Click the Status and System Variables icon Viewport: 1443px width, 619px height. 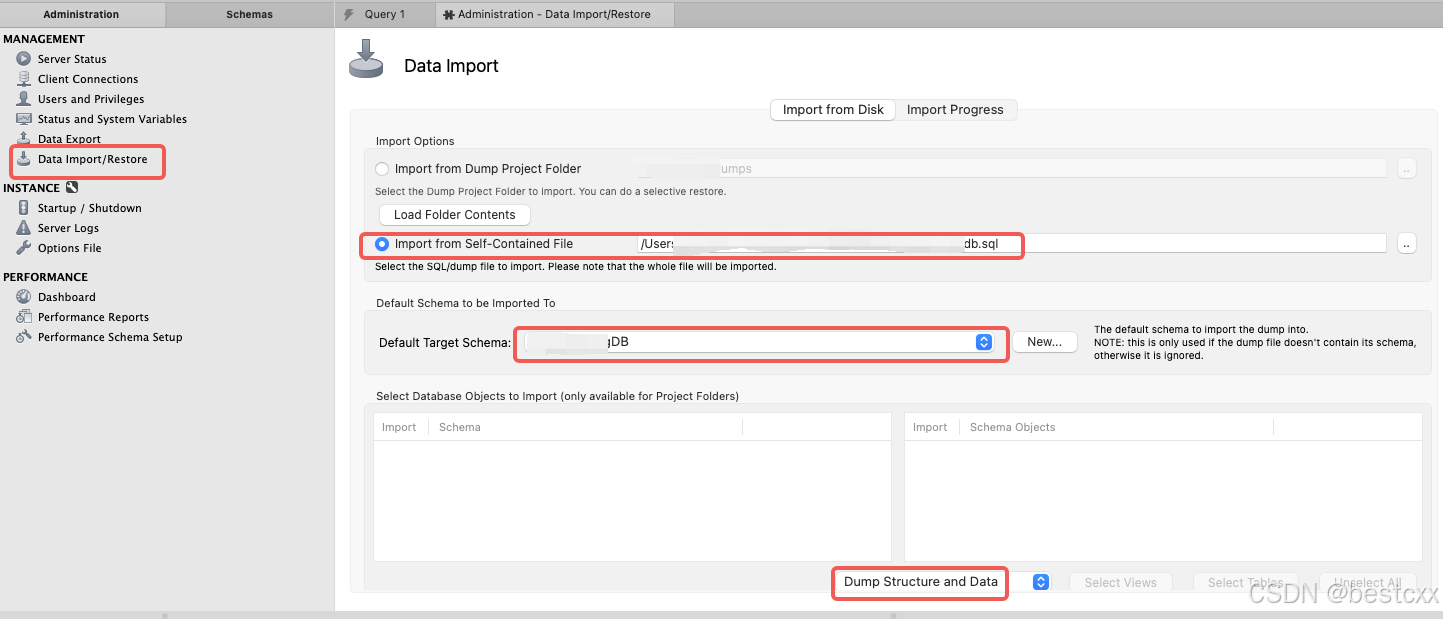(23, 119)
